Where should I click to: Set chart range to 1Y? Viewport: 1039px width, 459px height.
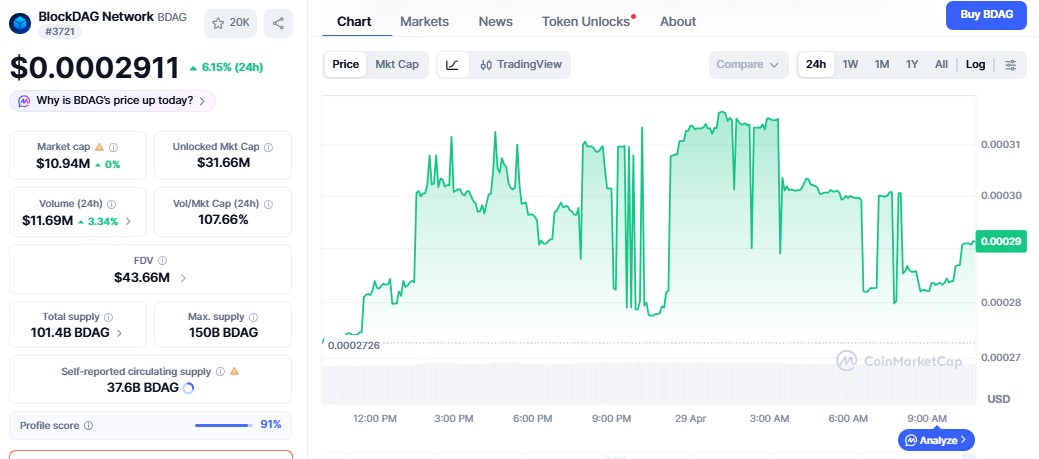coord(912,65)
